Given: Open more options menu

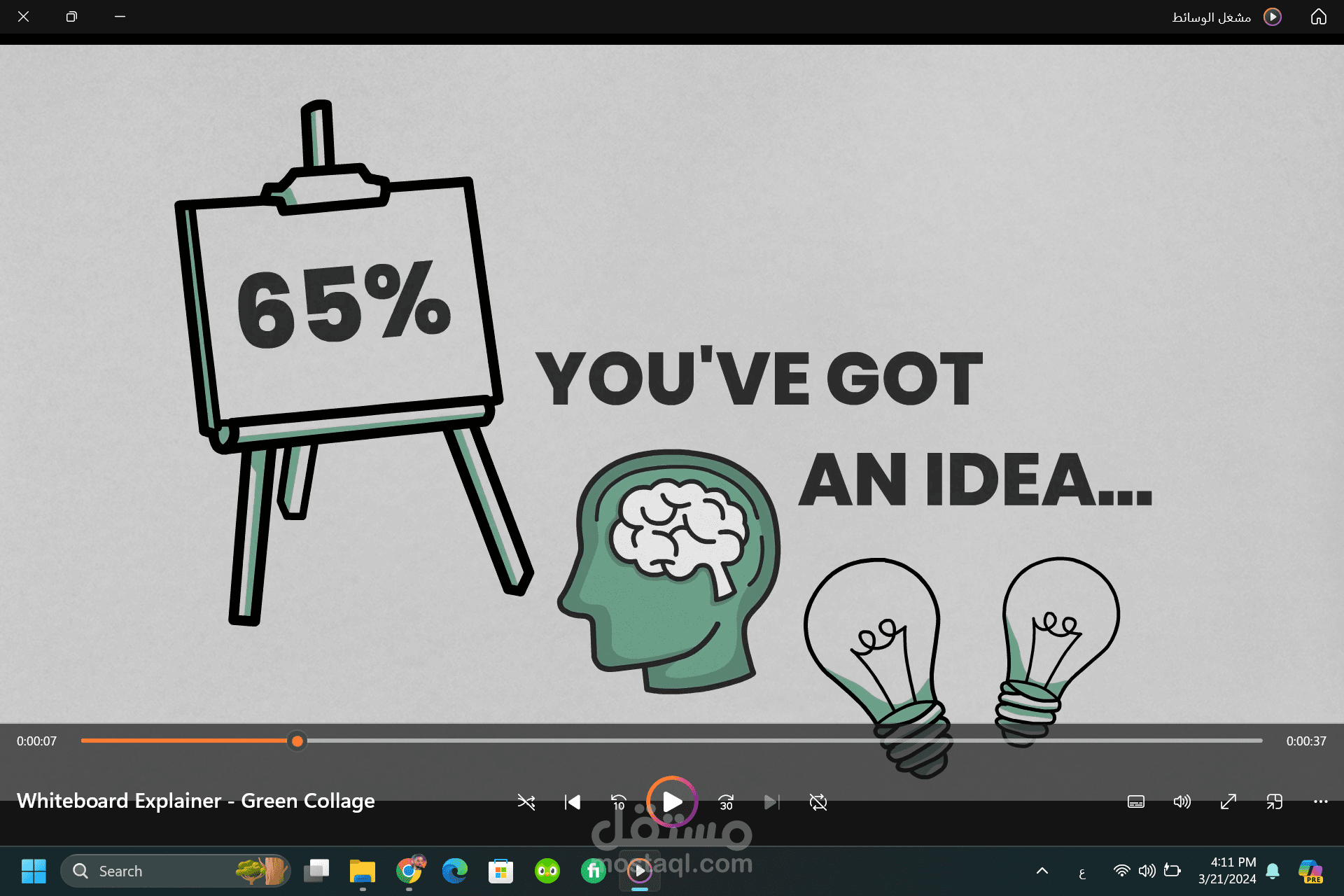Looking at the screenshot, I should pyautogui.click(x=1320, y=802).
